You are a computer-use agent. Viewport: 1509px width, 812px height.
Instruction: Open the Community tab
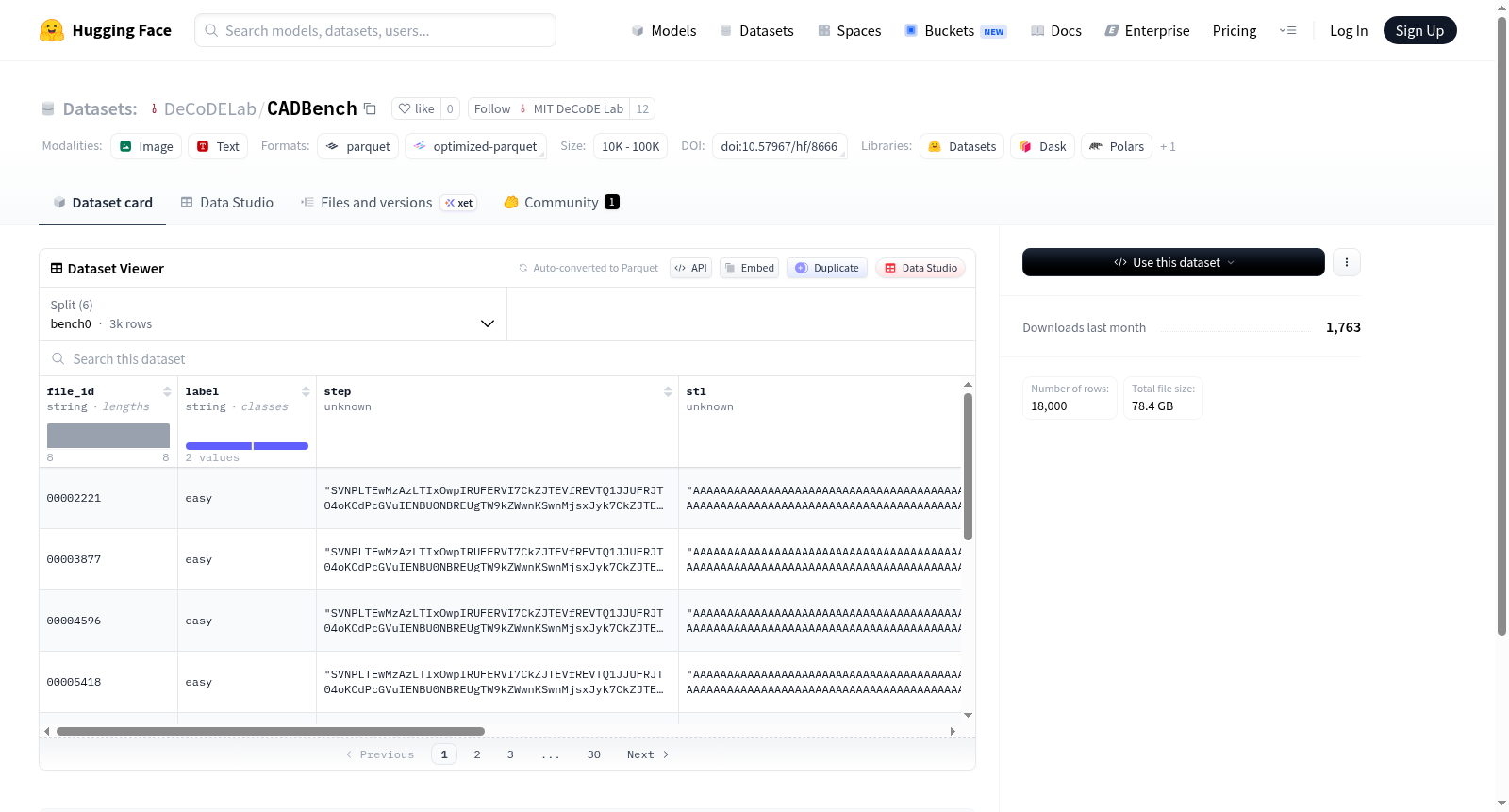561,202
